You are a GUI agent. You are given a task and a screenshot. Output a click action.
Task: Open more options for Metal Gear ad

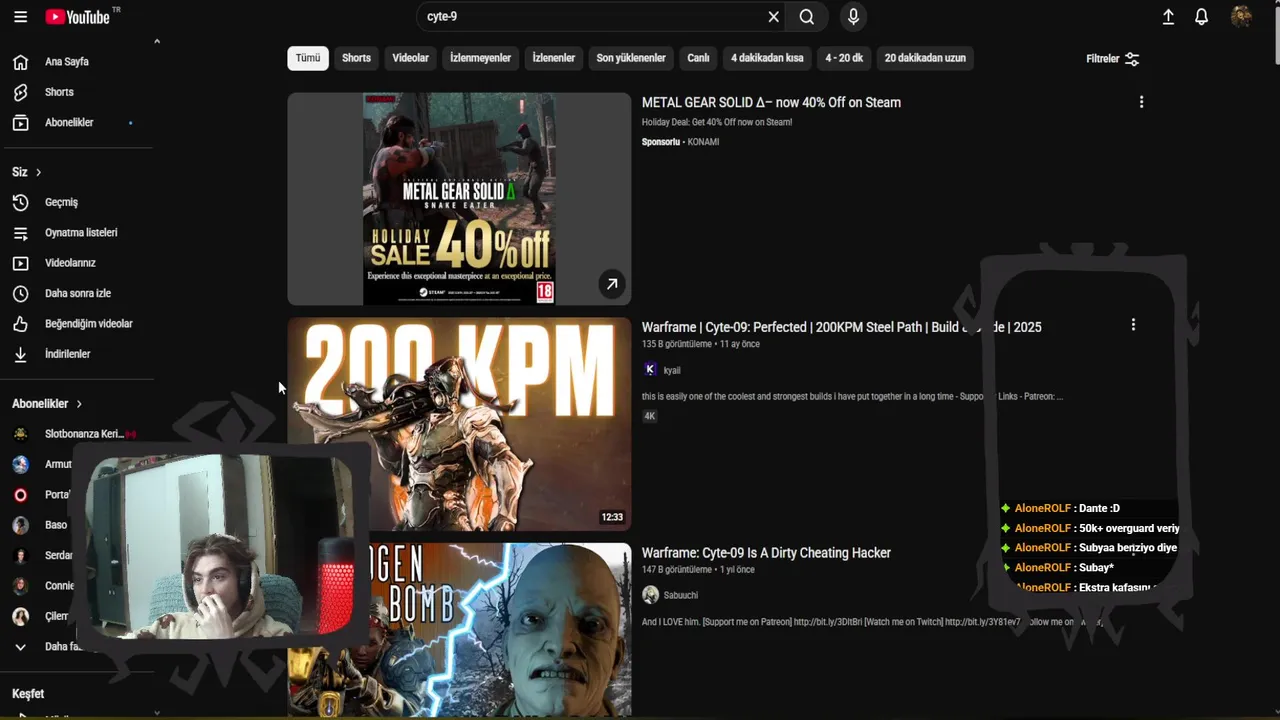point(1141,102)
